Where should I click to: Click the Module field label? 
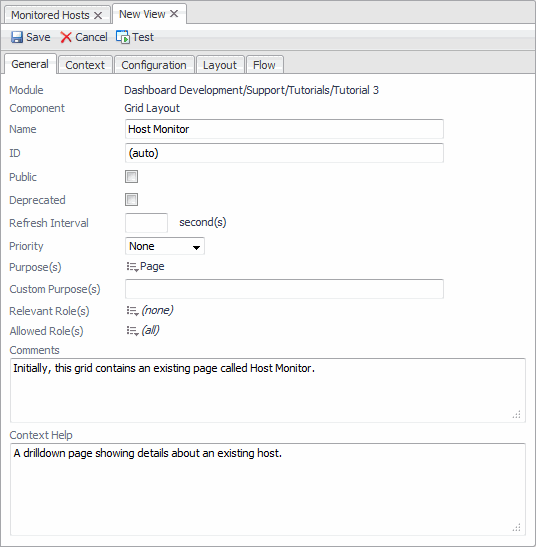(27, 90)
